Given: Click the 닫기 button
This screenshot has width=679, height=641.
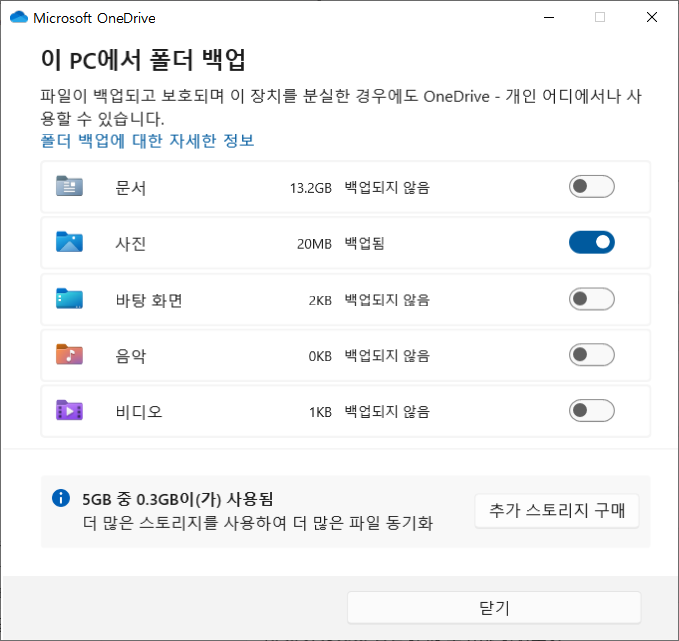Looking at the screenshot, I should tap(494, 608).
